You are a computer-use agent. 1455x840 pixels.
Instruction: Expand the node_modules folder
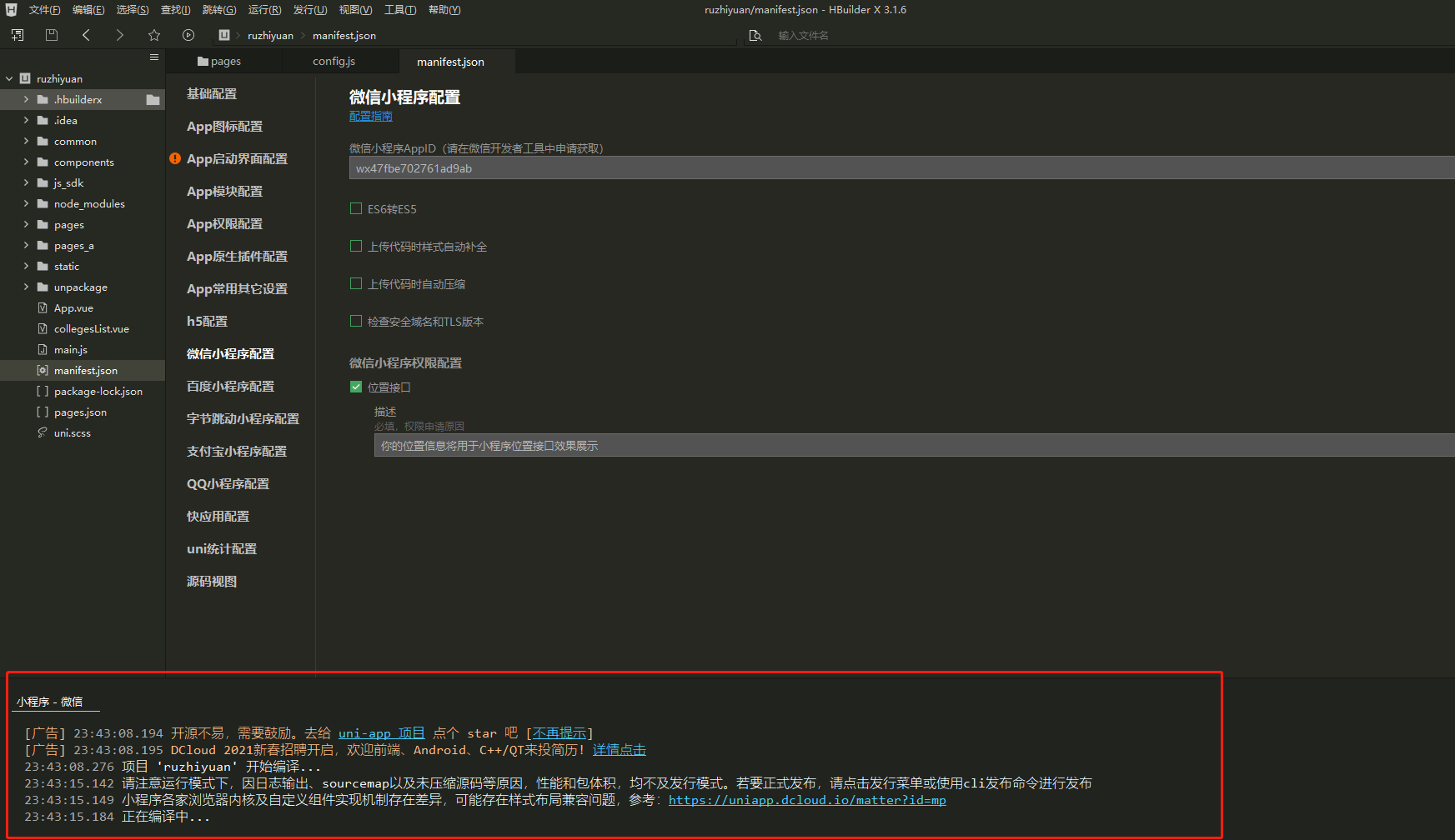(x=26, y=203)
